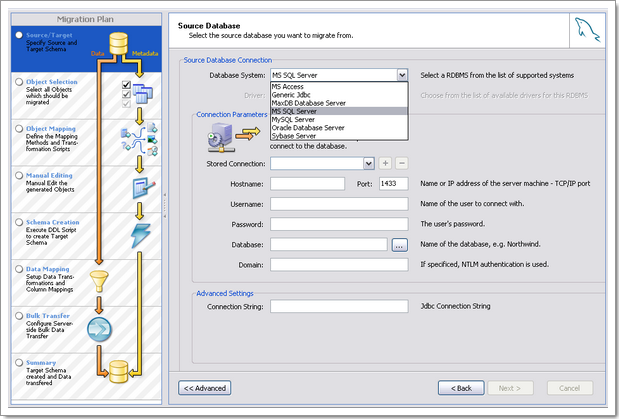Click the Object Selection step title

[x=52, y=82]
